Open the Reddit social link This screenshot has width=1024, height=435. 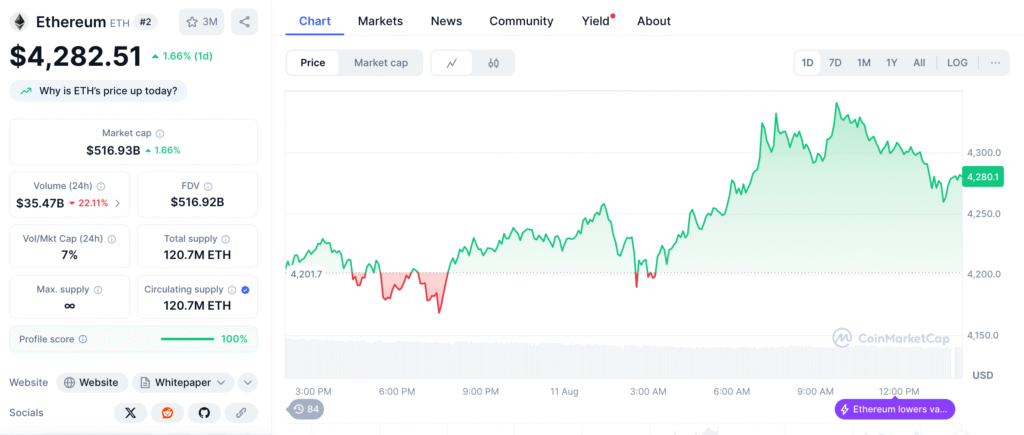[167, 412]
